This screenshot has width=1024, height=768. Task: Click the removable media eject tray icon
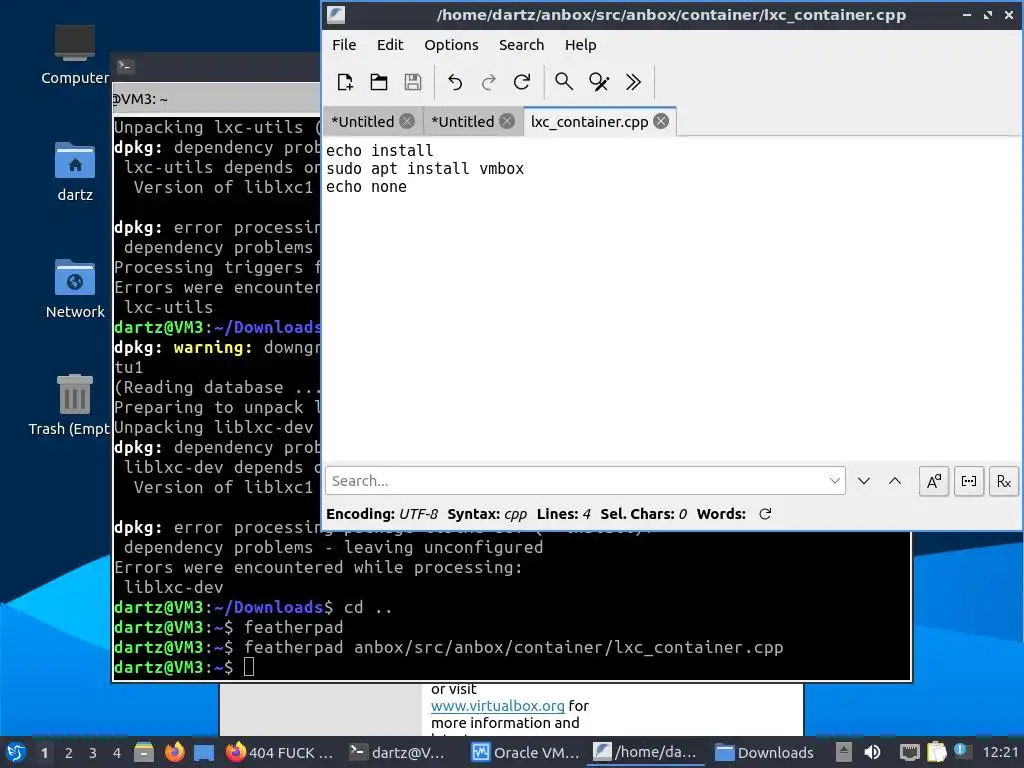click(x=844, y=752)
